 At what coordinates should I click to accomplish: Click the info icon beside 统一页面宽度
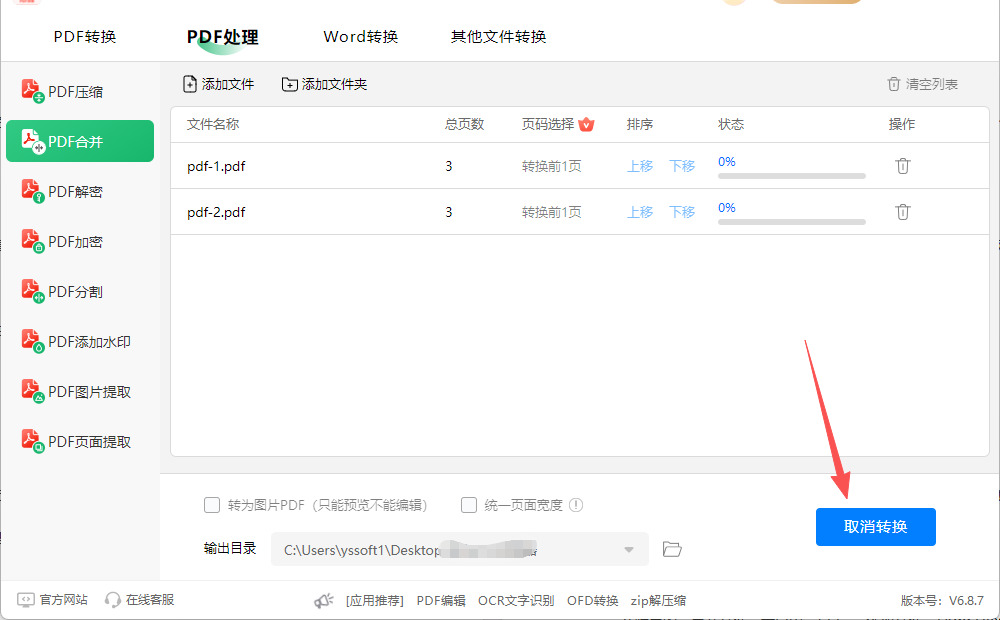(576, 505)
